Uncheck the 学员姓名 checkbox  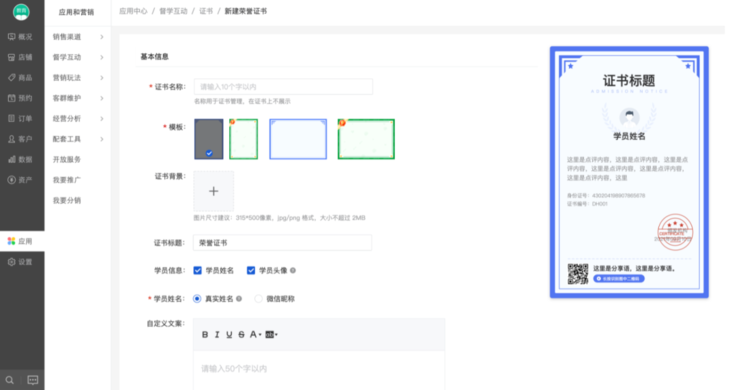198,270
